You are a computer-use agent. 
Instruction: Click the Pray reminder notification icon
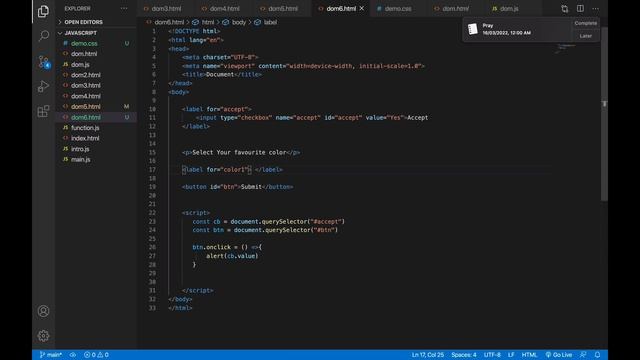pyautogui.click(x=473, y=29)
